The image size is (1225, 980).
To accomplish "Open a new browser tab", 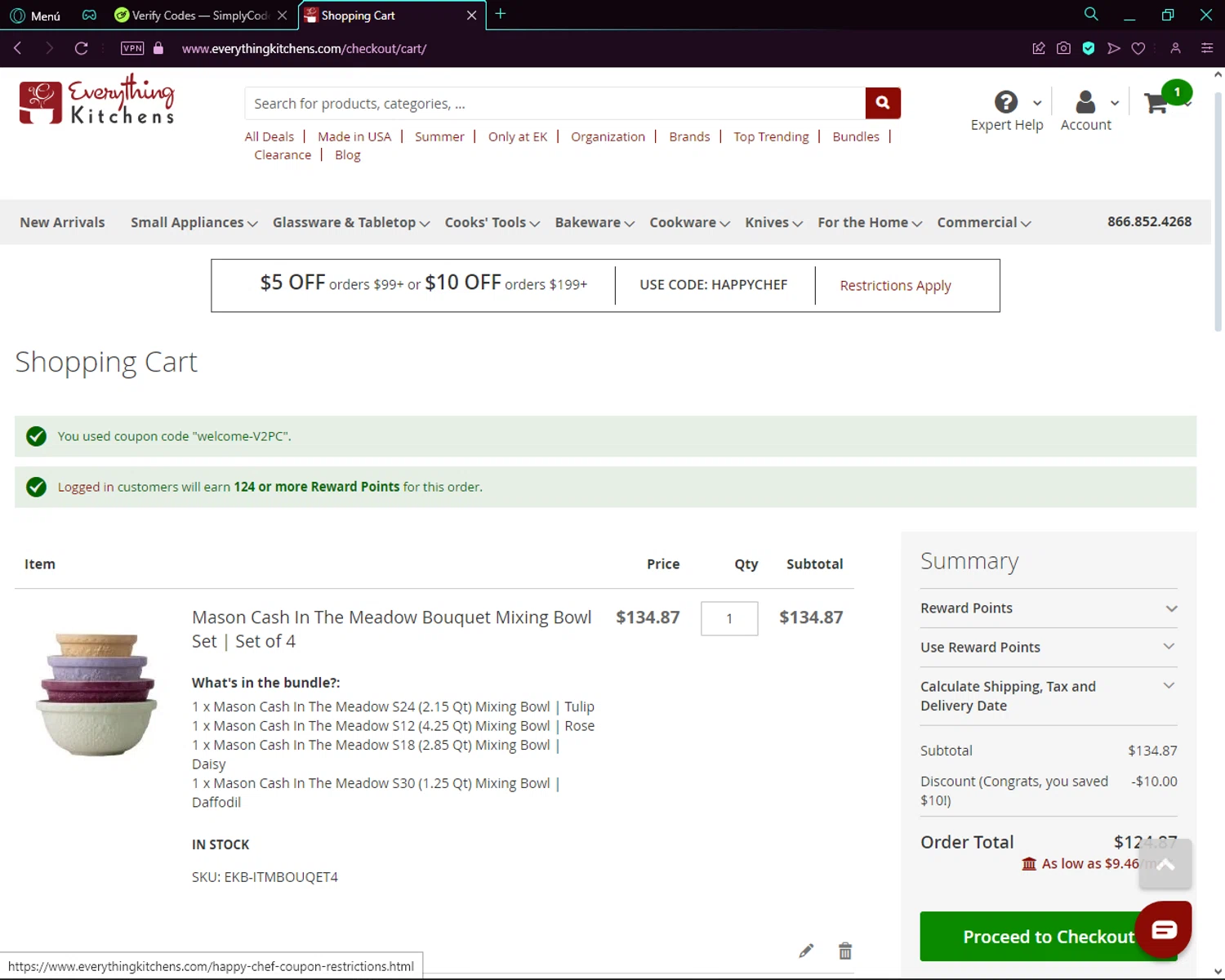I will tap(501, 14).
